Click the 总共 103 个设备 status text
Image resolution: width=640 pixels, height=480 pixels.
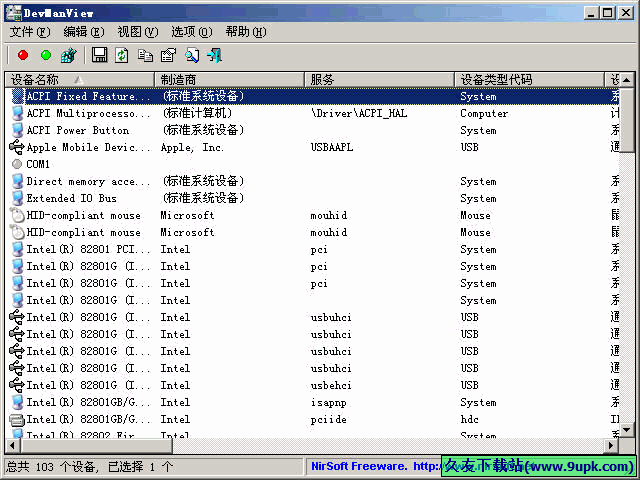click(52, 467)
